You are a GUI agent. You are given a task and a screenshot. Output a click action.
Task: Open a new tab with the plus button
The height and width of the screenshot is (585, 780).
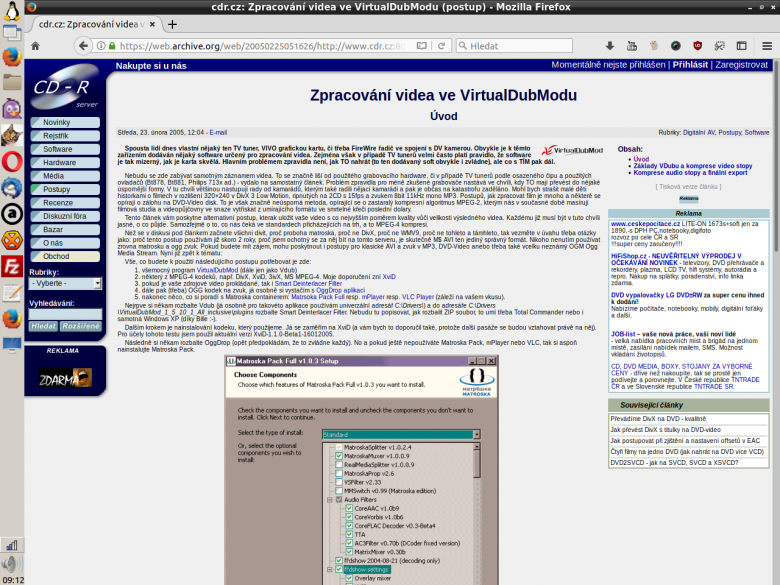coord(172,24)
